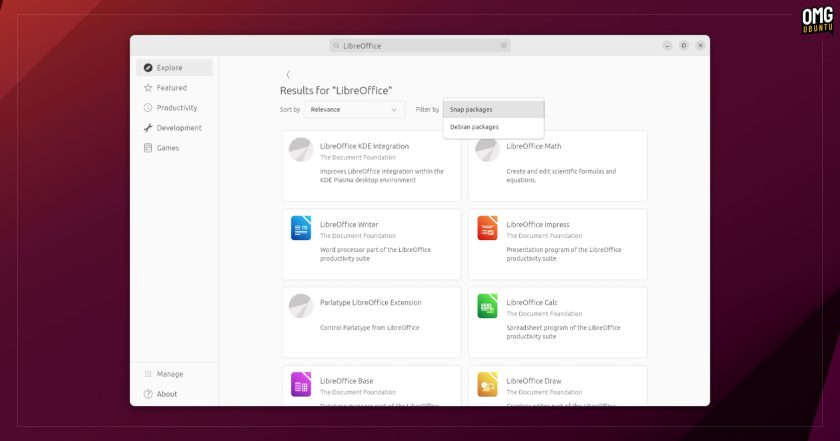The width and height of the screenshot is (840, 441).
Task: Click the LibreOffice Impress orange icon
Action: pos(487,228)
